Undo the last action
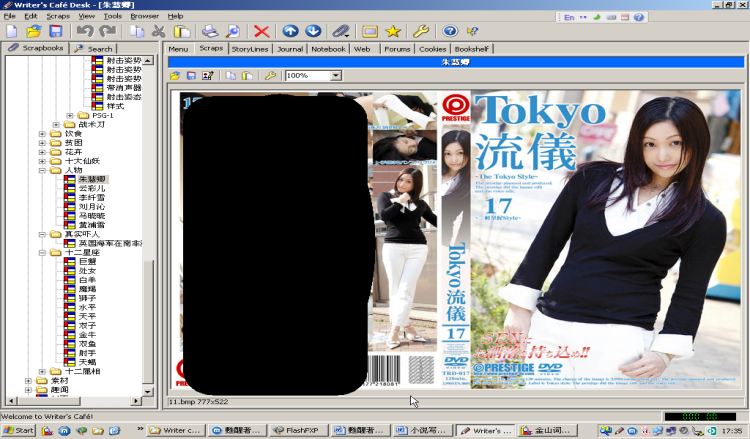The width and height of the screenshot is (750, 439). (x=85, y=32)
